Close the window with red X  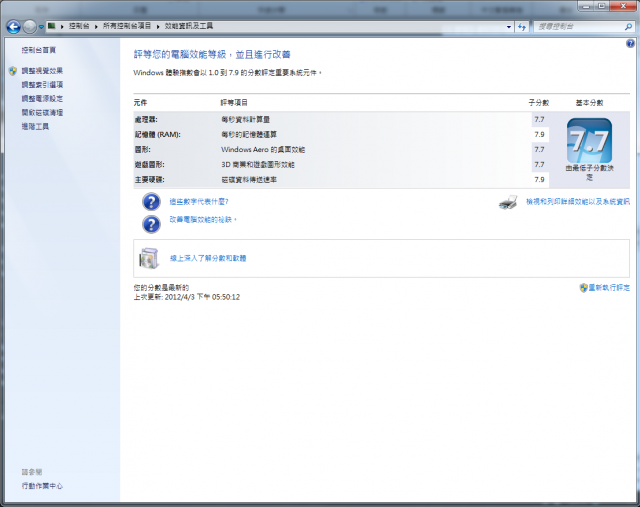(x=623, y=6)
